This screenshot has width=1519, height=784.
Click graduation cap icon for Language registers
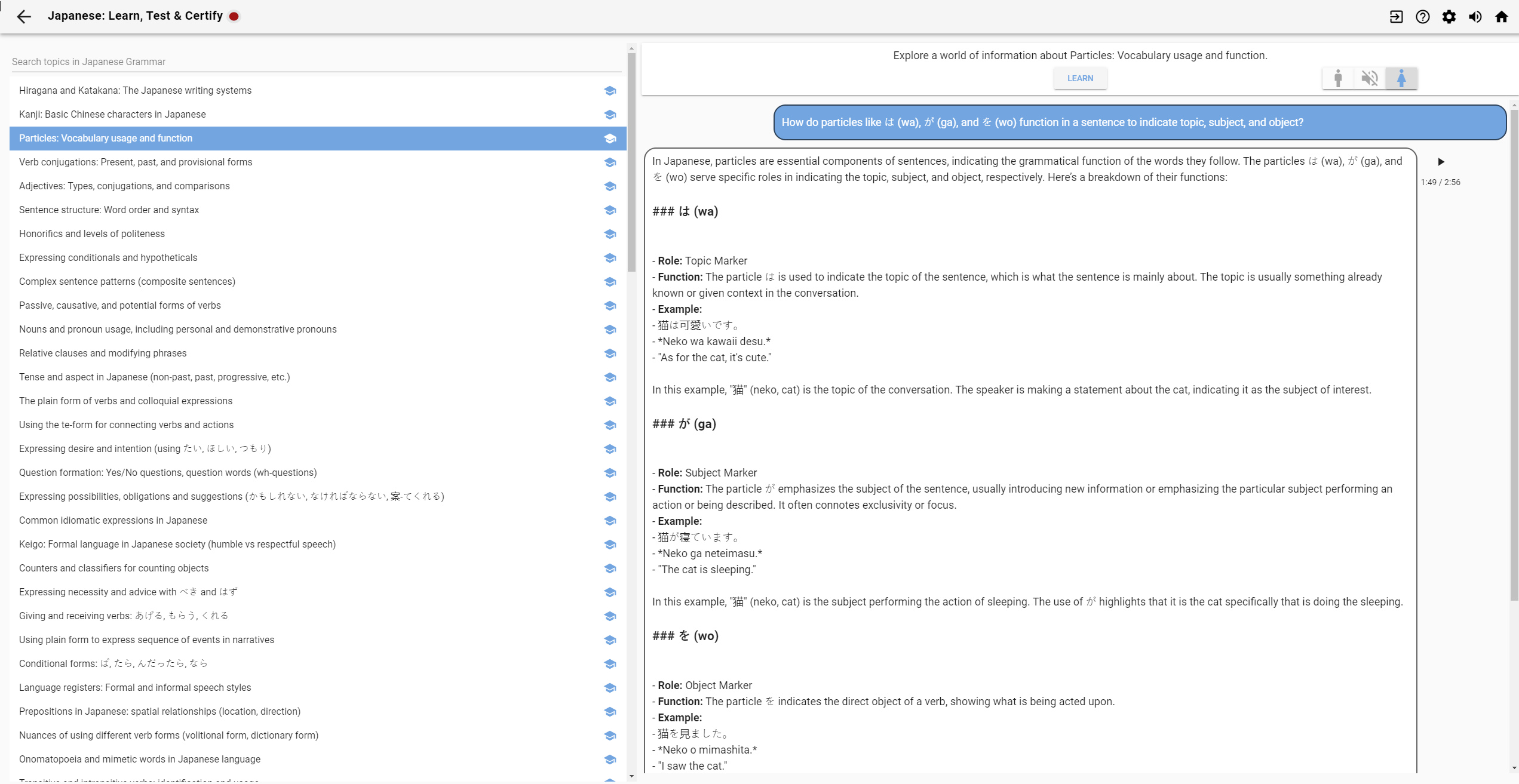(610, 688)
